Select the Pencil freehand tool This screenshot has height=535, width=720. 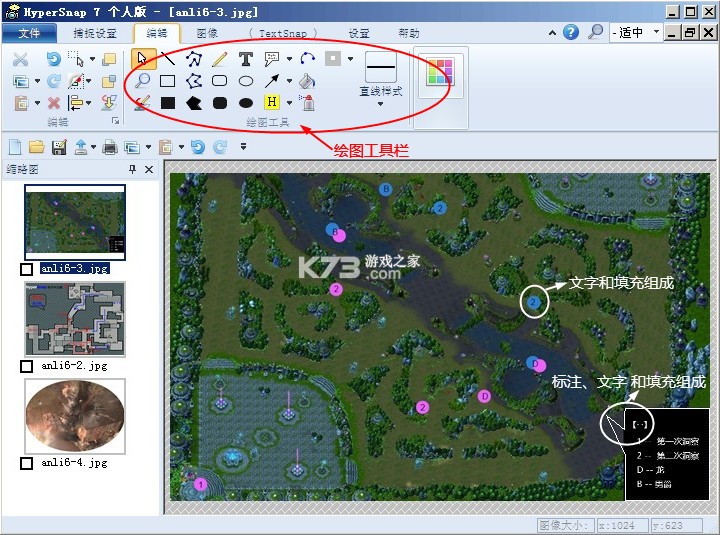click(x=220, y=59)
